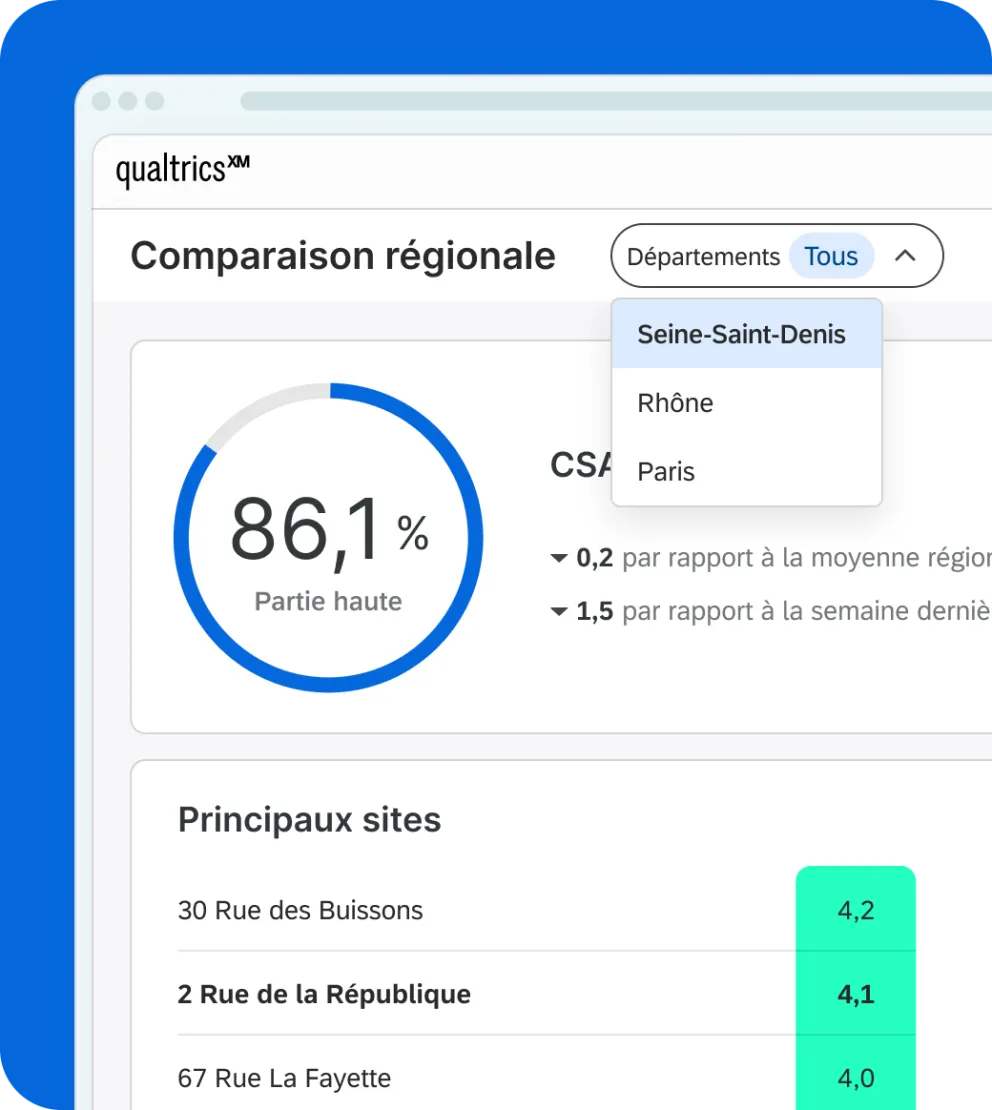Click the Qualtrics XM logo
The image size is (992, 1110).
click(x=183, y=171)
